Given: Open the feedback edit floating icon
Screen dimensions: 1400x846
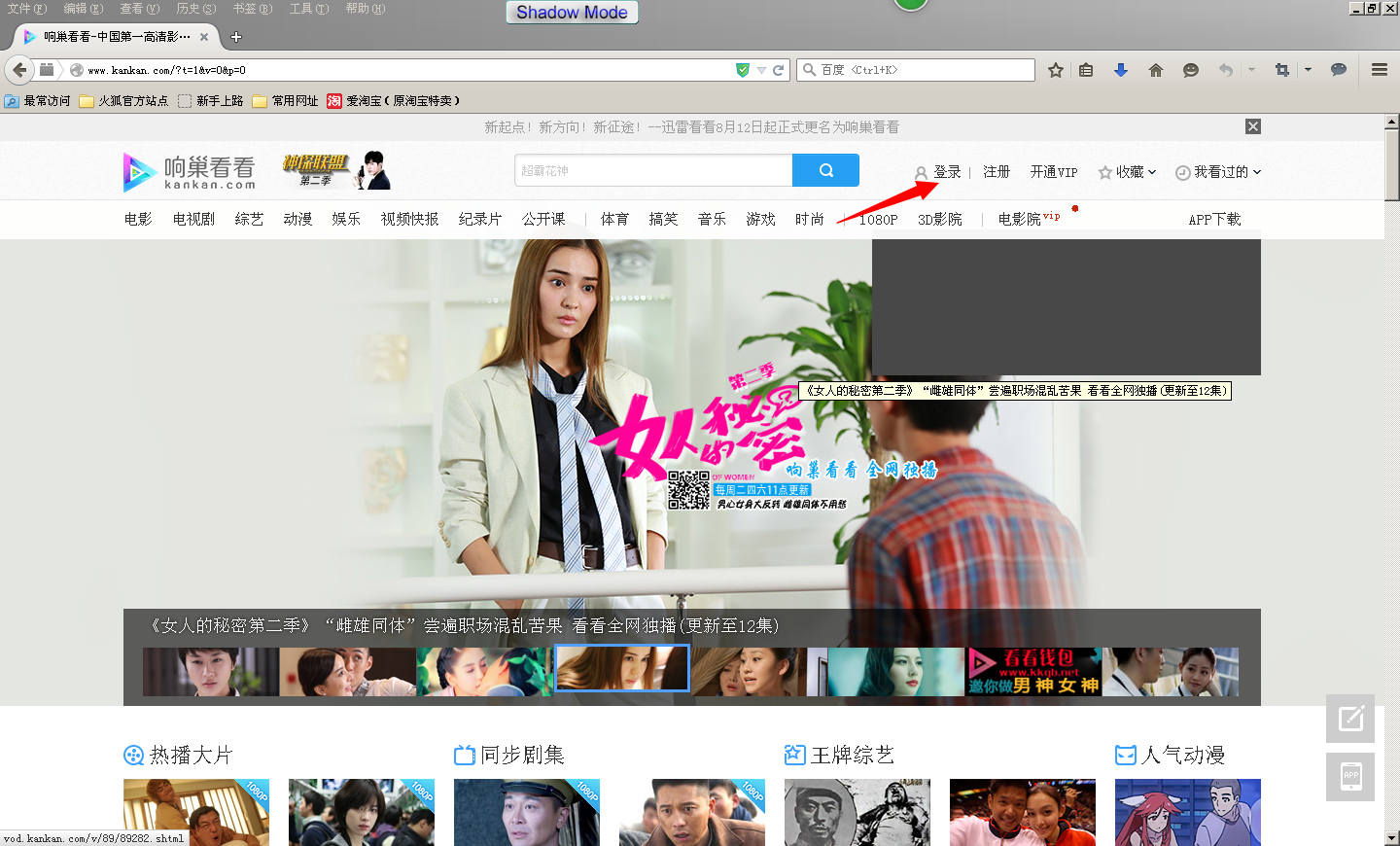Looking at the screenshot, I should [1350, 719].
